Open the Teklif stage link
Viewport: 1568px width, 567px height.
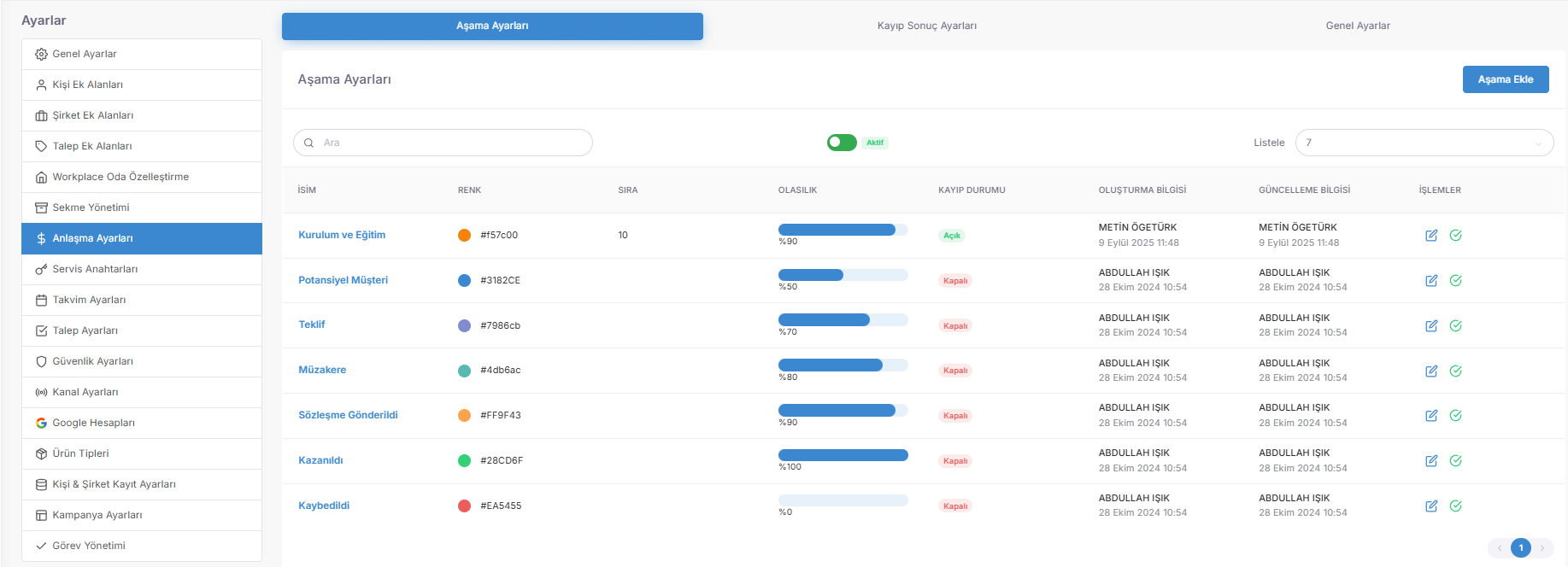coord(312,324)
